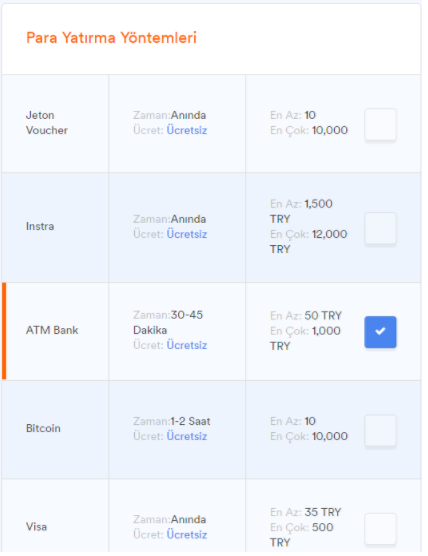This screenshot has height=556, width=428.
Task: Click the ATM Bank method label
Action: tap(52, 330)
